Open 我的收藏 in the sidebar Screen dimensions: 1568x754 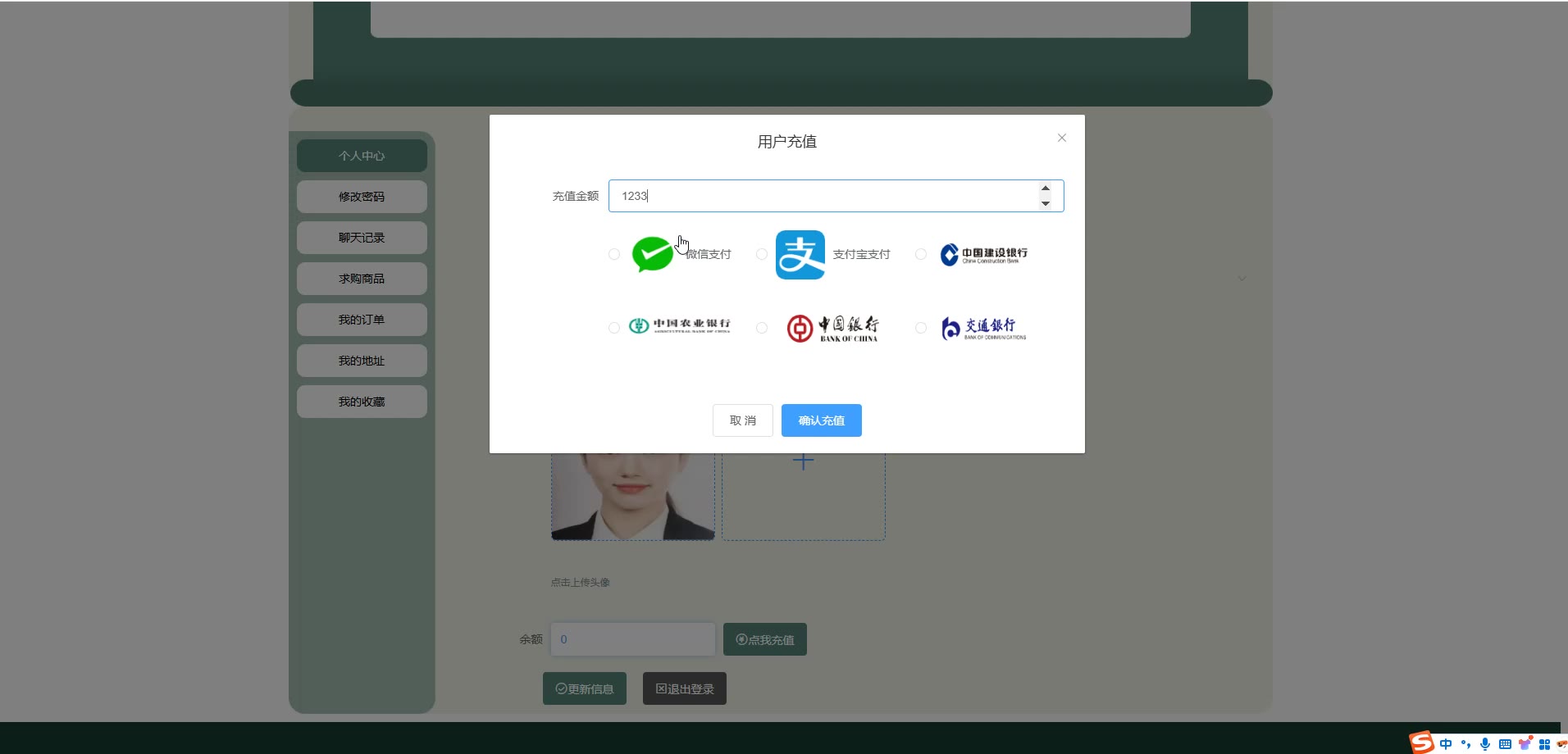[362, 402]
